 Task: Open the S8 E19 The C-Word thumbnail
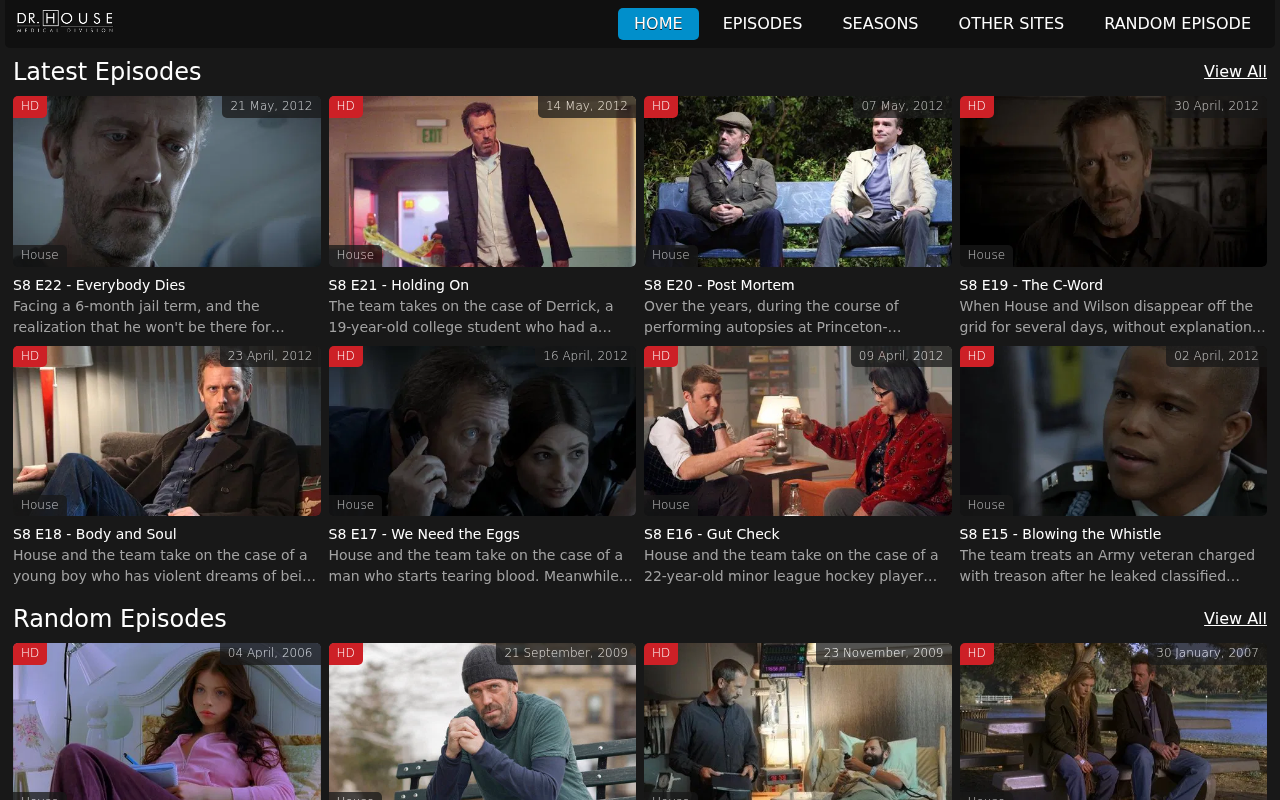(1113, 181)
